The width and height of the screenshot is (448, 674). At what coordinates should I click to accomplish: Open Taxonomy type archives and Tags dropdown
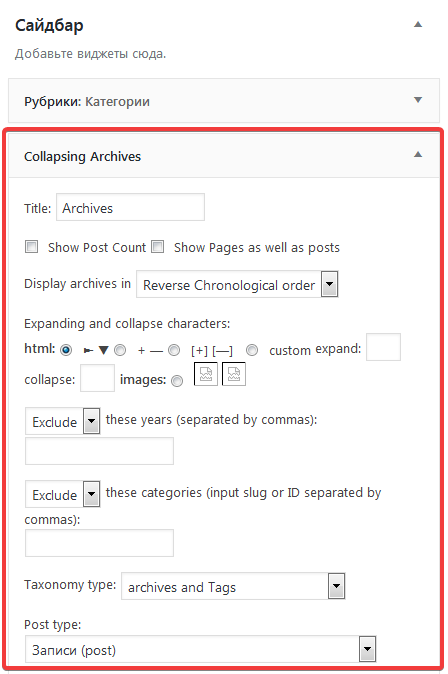(x=233, y=586)
